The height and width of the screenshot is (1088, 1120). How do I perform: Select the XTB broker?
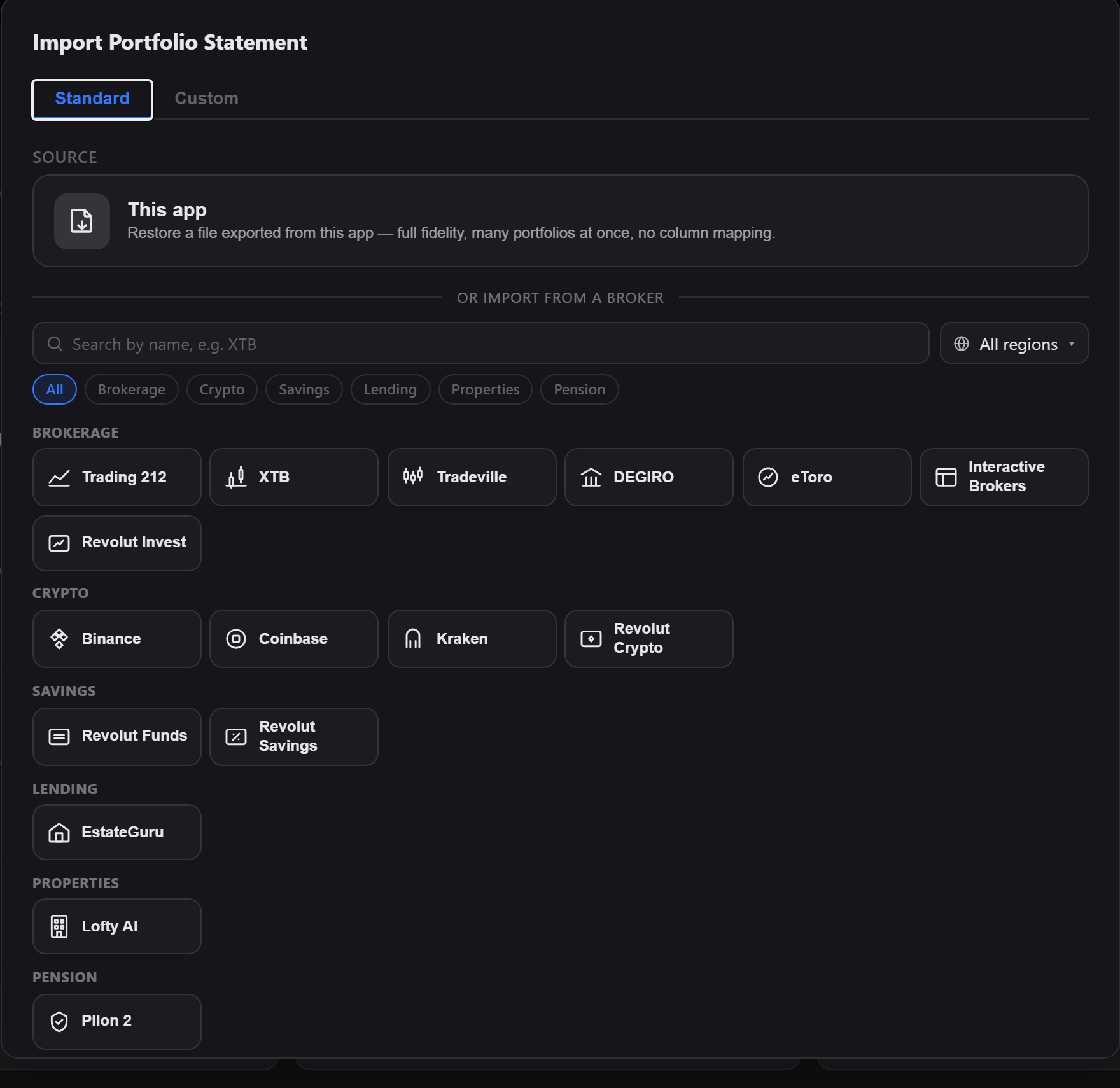click(294, 477)
